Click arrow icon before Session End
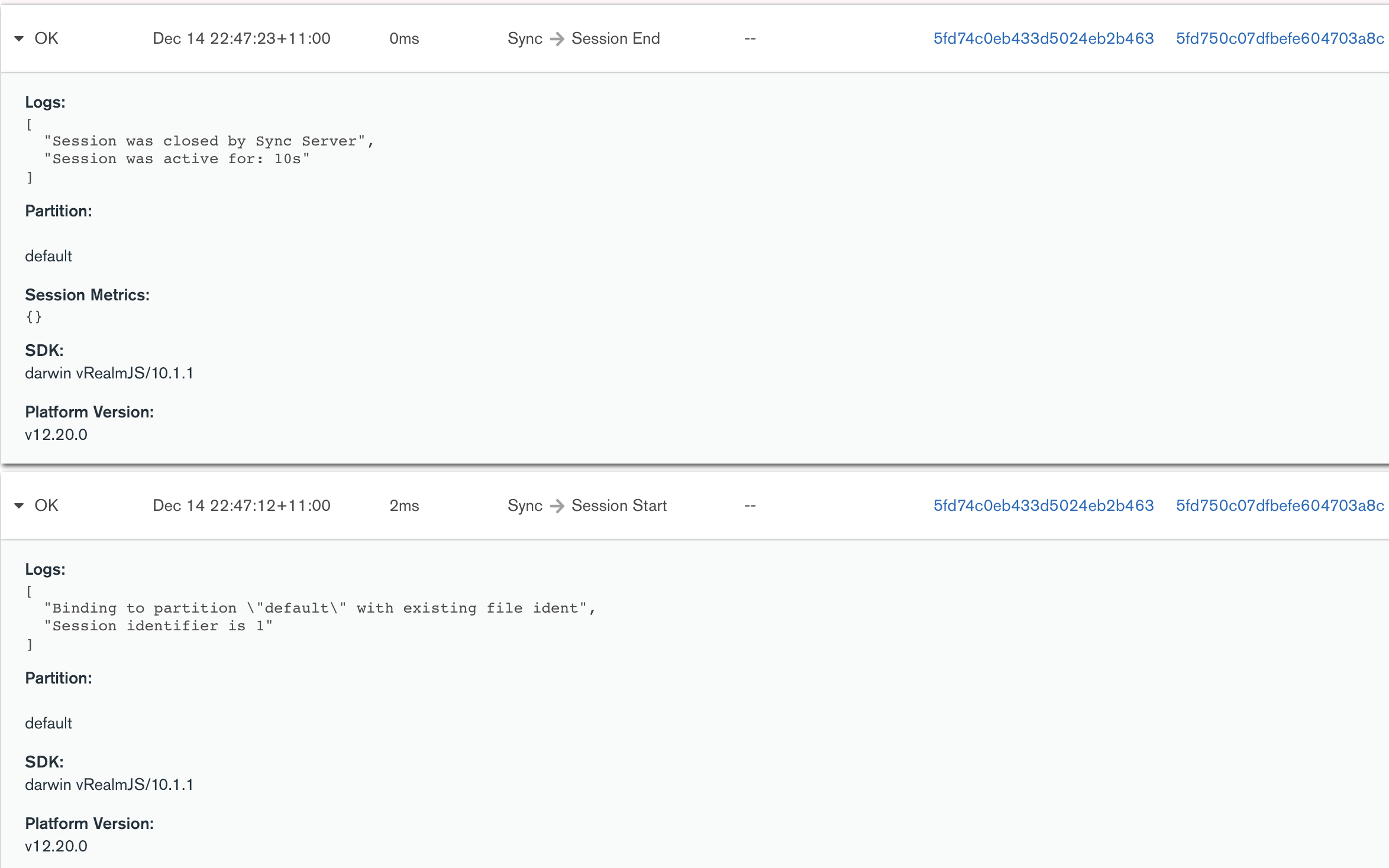 tap(557, 39)
